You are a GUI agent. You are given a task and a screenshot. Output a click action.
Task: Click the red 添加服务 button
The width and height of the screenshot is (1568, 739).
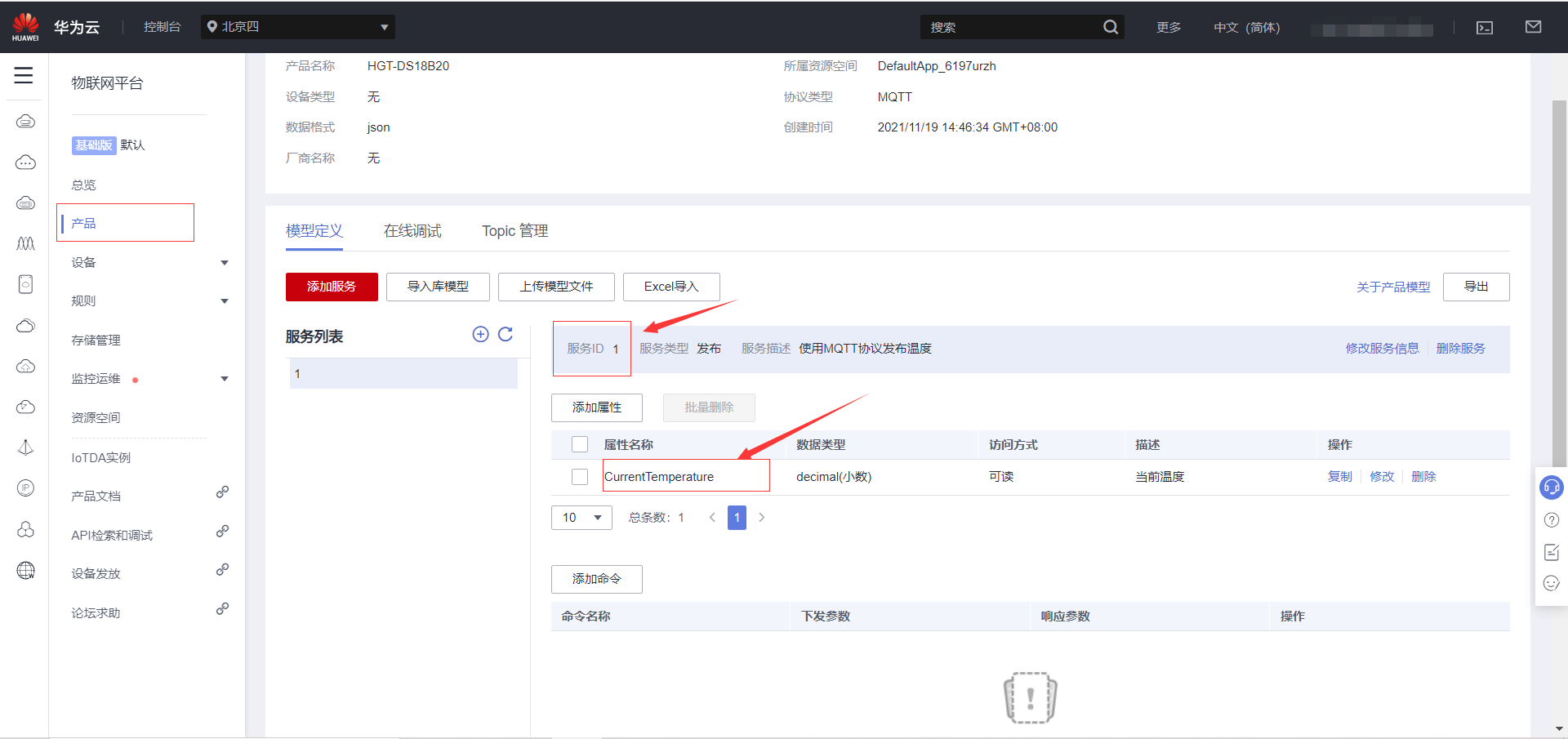coord(332,287)
